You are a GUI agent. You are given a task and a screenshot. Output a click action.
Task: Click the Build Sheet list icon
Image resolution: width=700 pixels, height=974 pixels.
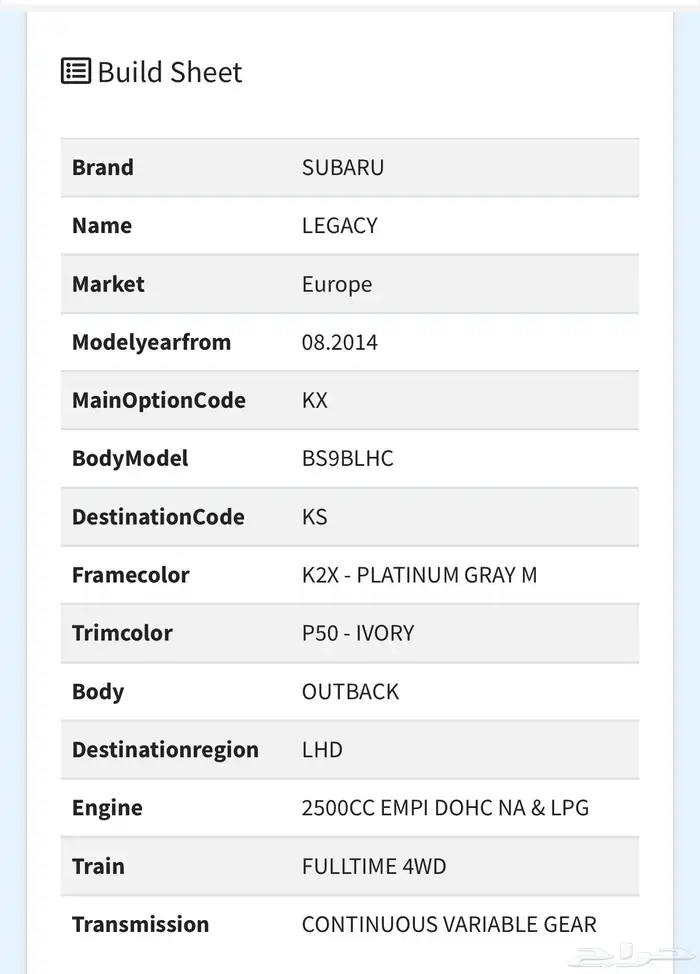click(76, 72)
